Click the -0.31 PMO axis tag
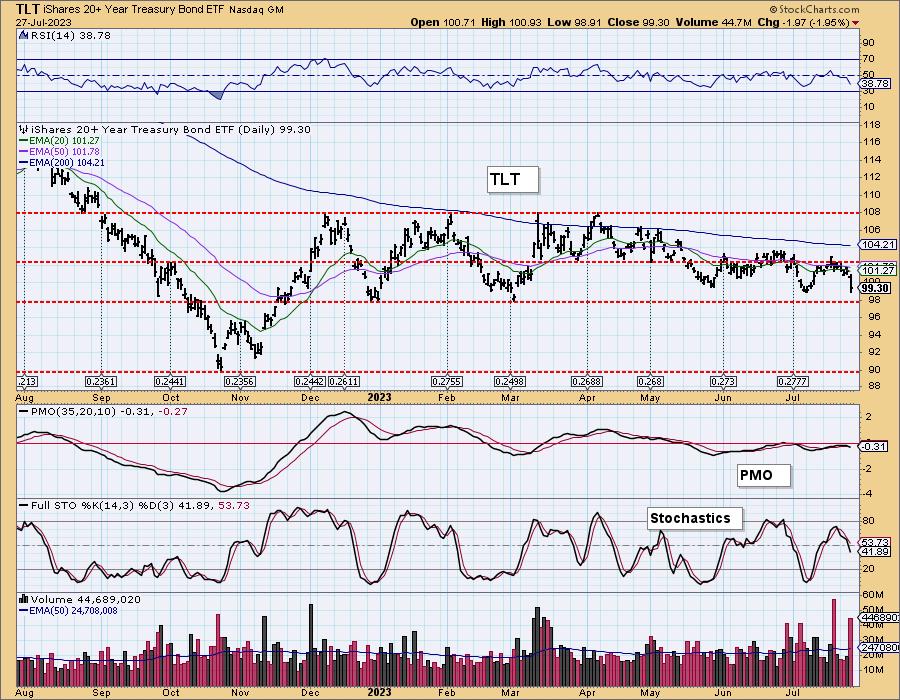The width and height of the screenshot is (900, 700). [875, 446]
